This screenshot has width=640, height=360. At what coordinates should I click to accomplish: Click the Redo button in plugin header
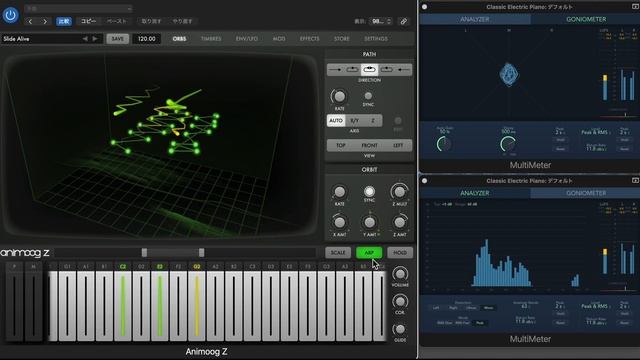click(182, 21)
